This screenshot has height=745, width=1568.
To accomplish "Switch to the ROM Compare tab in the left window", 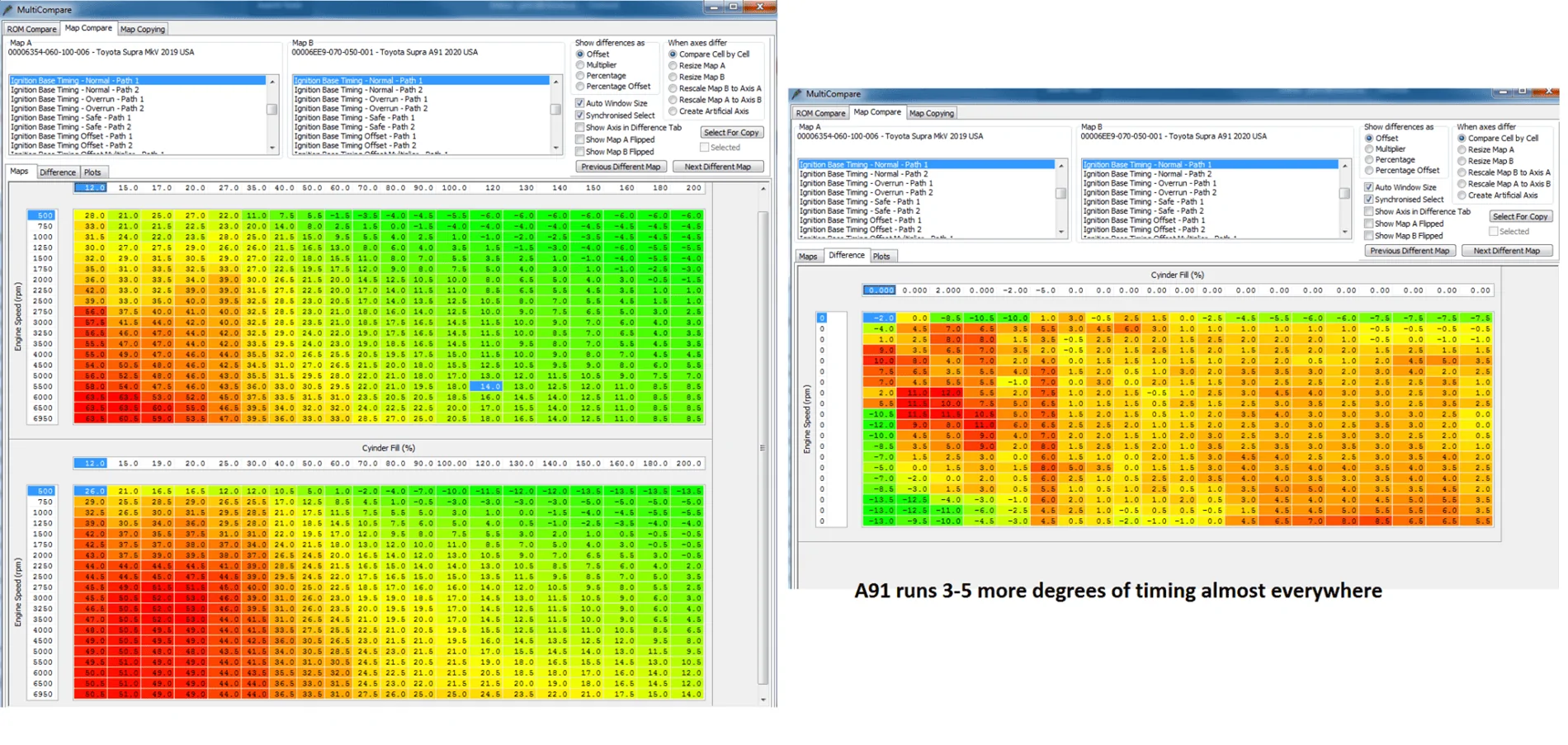I will [31, 29].
